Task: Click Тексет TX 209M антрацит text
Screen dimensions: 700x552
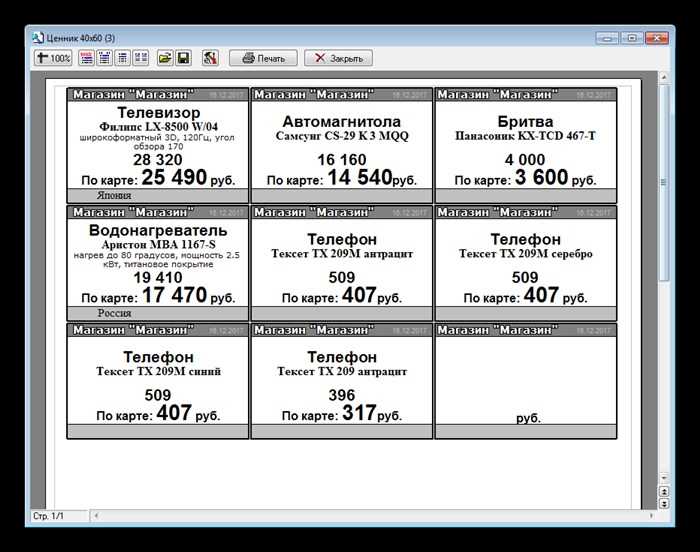Action: (342, 254)
